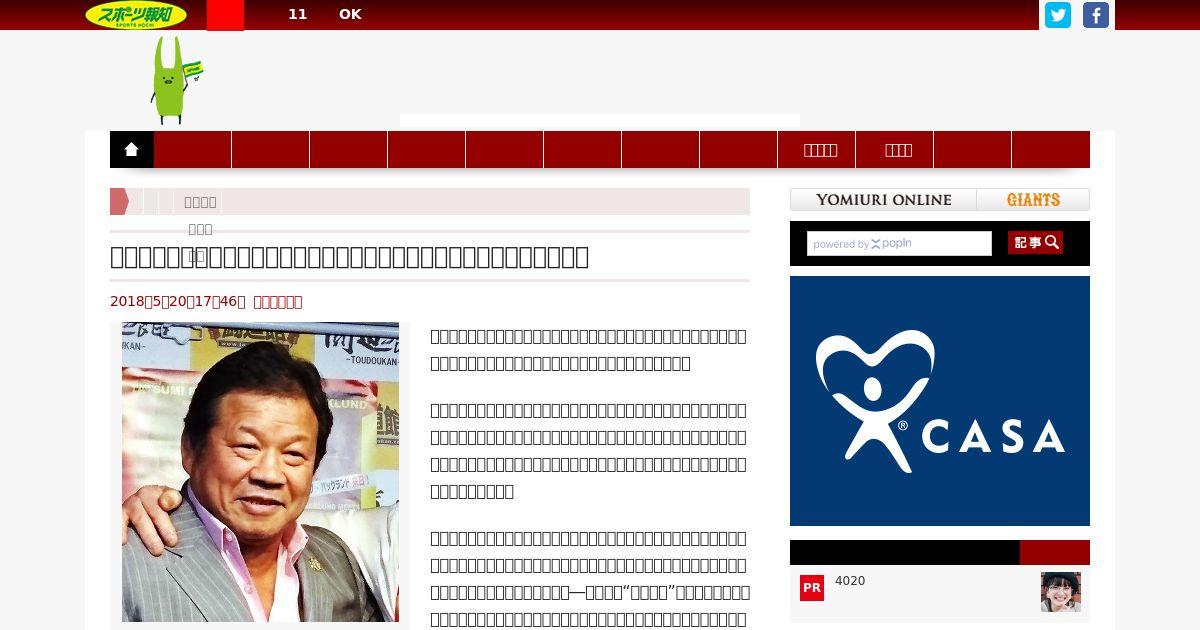Open the YOMIURI ONLINE tab
This screenshot has height=630, width=1200.
883,200
